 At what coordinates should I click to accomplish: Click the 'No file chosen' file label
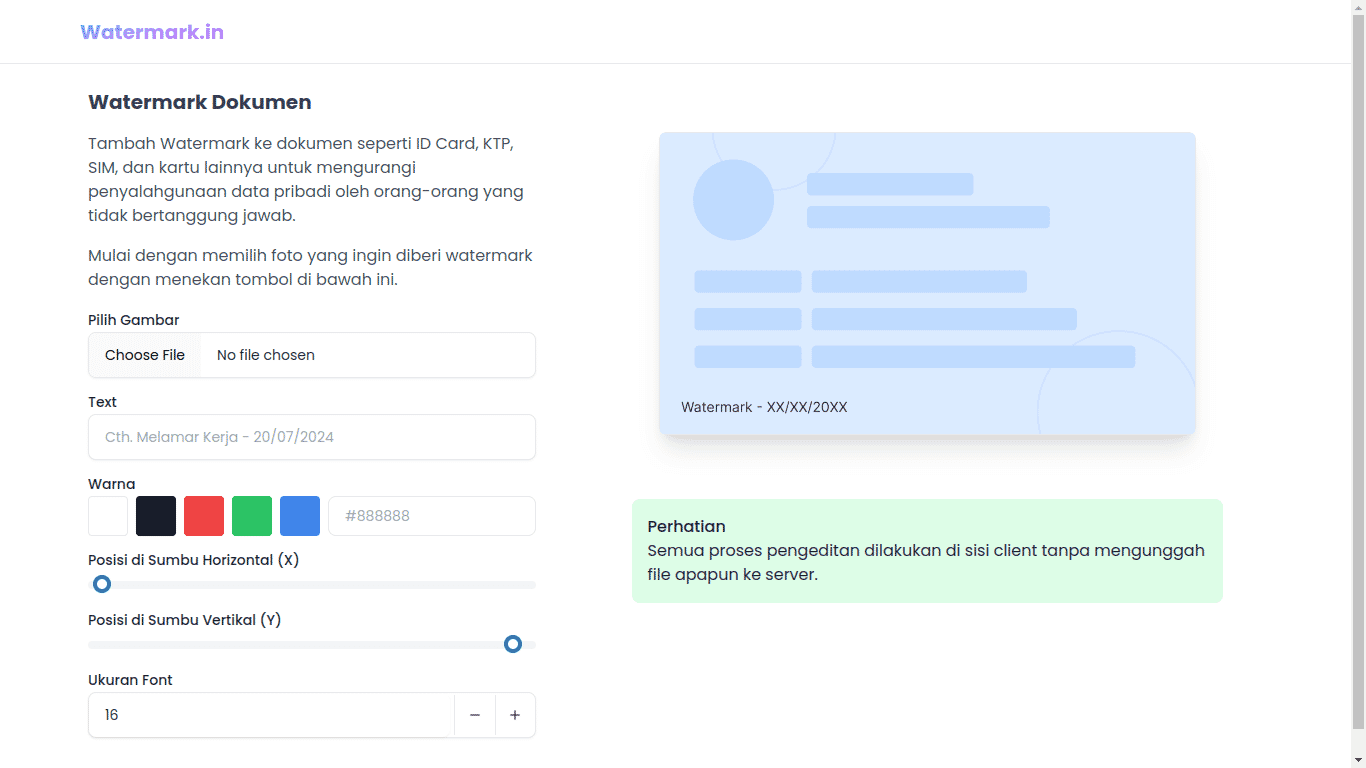(x=266, y=355)
